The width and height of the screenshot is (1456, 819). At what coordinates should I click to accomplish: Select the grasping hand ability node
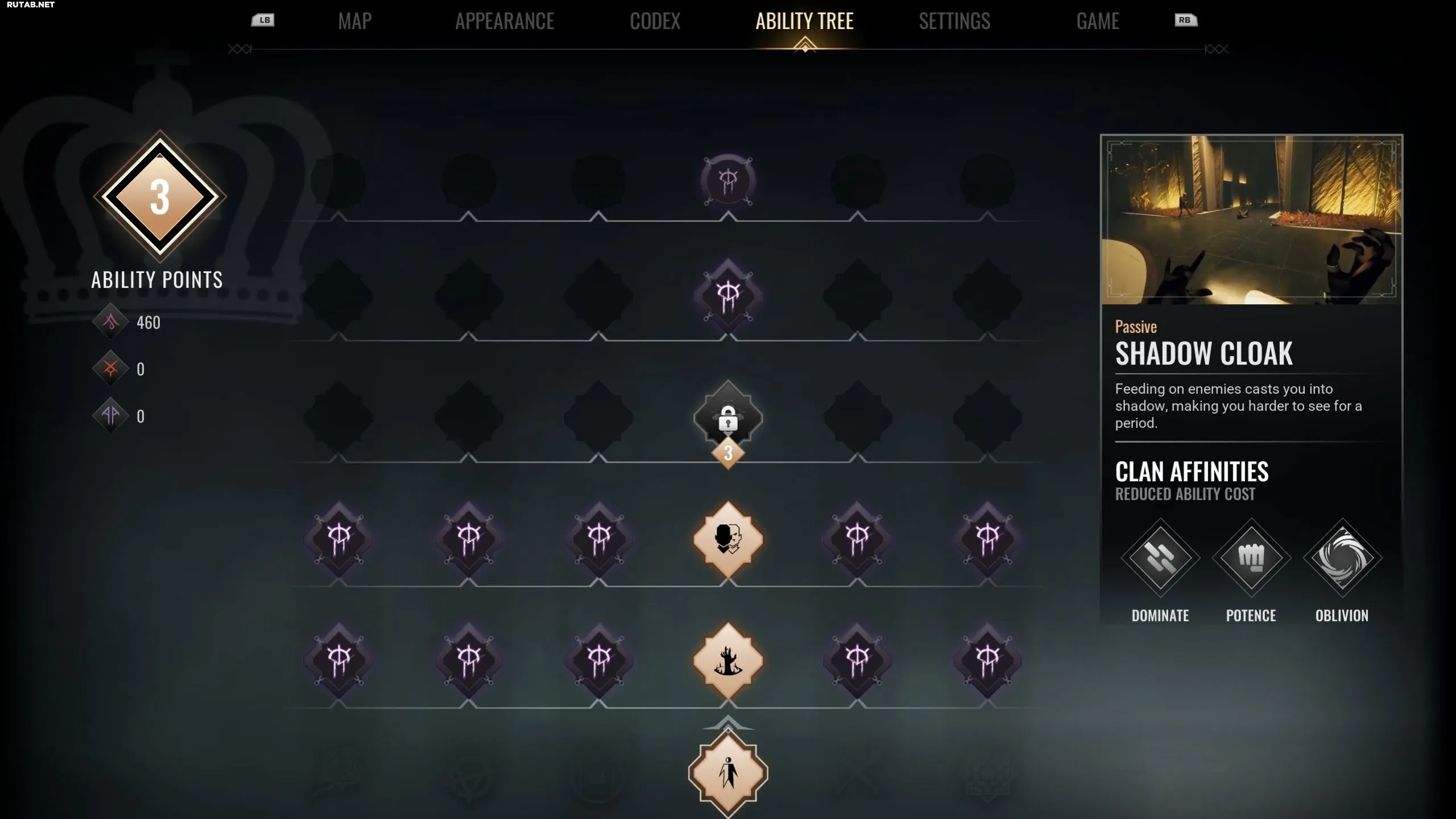(x=728, y=660)
